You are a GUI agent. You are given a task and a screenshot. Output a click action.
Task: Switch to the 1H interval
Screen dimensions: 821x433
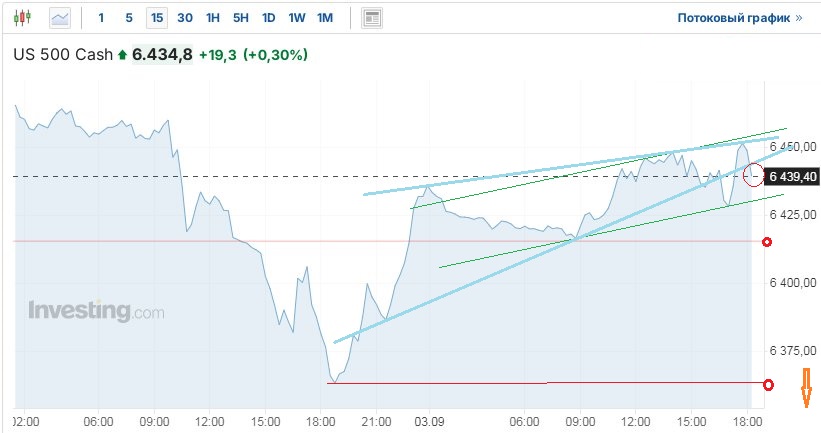tap(213, 18)
